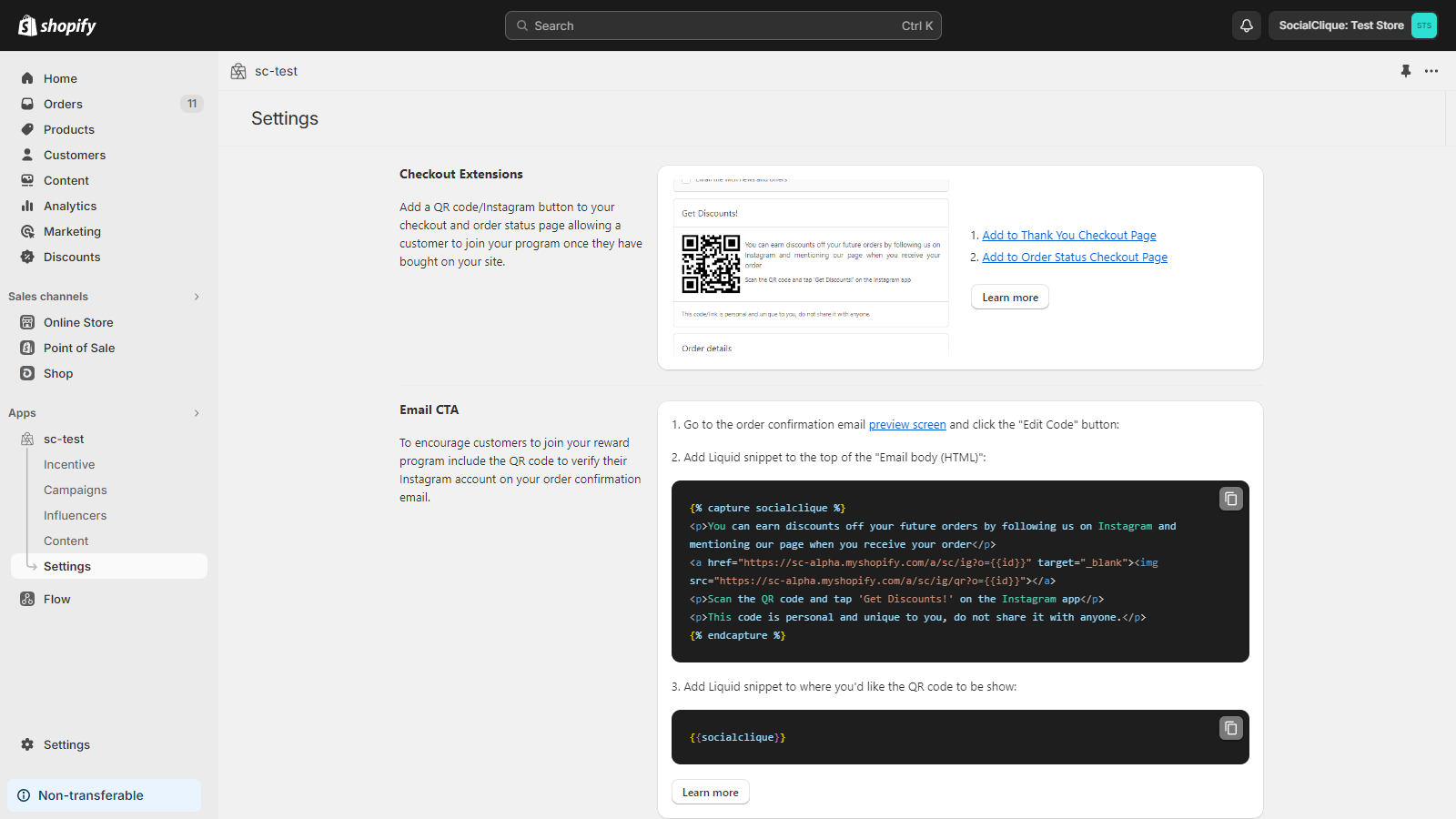
Task: Click the STS store avatar
Action: (x=1424, y=25)
